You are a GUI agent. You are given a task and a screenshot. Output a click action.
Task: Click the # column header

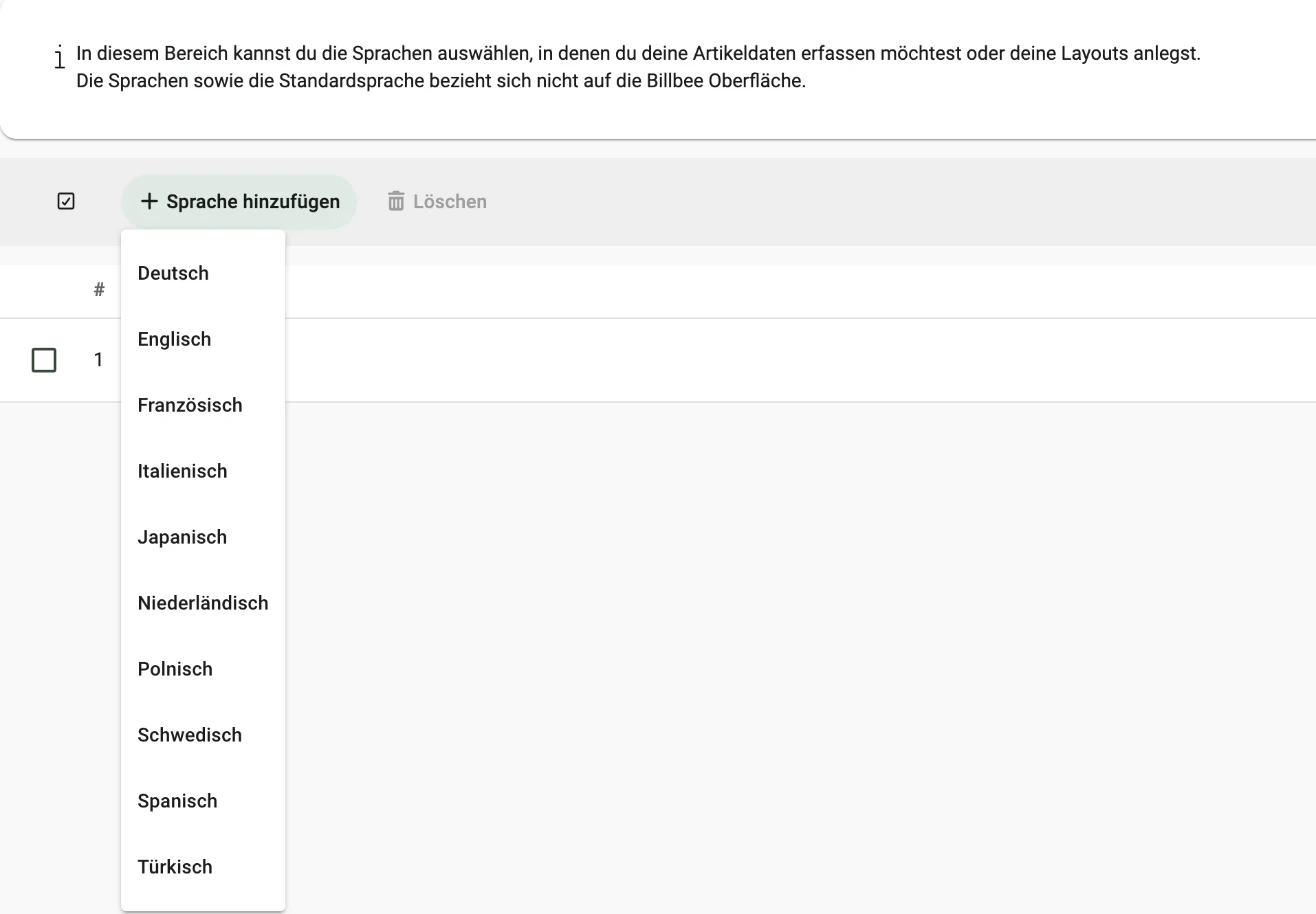[x=99, y=290]
